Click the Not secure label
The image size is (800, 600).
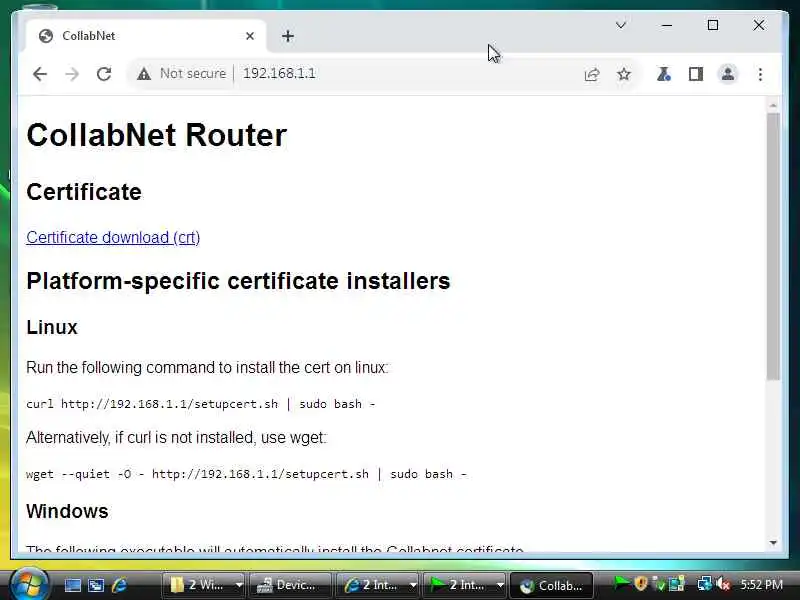193,73
